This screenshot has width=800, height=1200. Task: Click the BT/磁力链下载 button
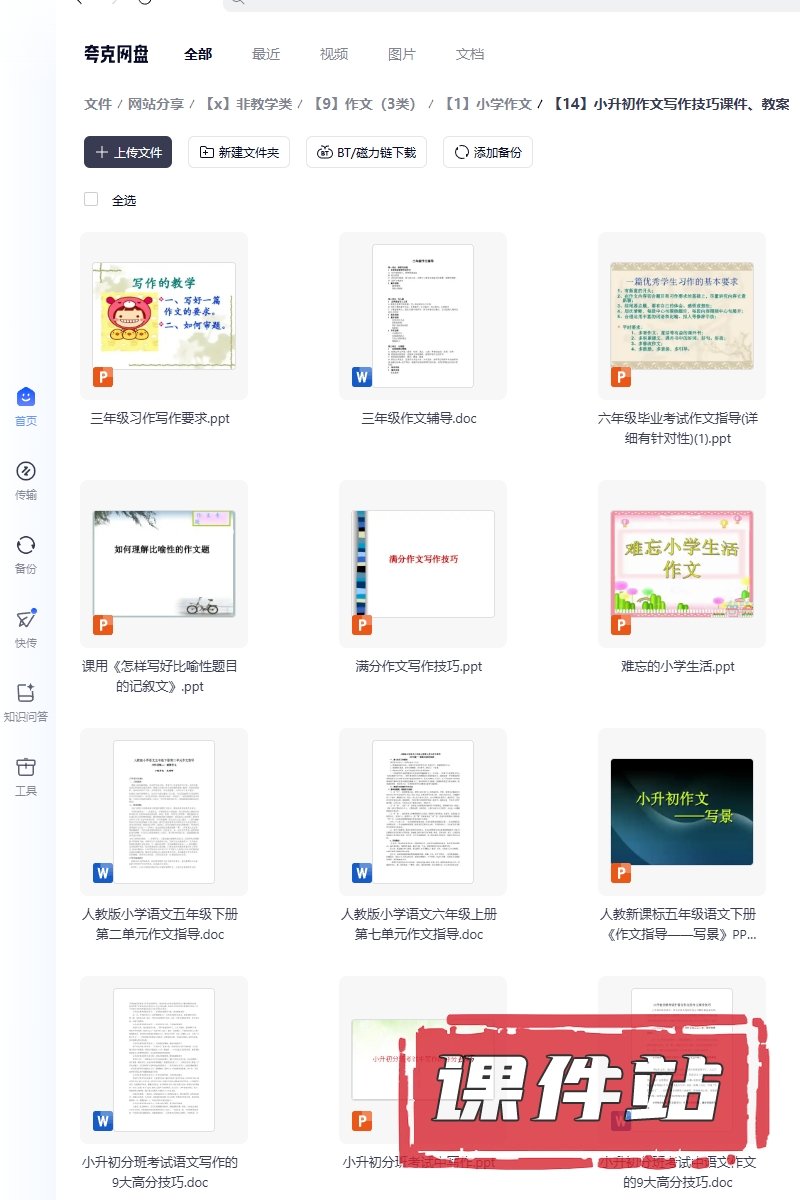(366, 152)
